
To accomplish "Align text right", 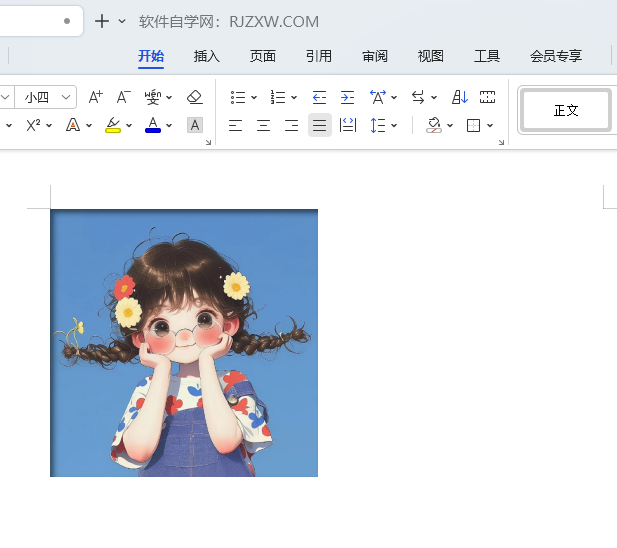I will (x=292, y=125).
